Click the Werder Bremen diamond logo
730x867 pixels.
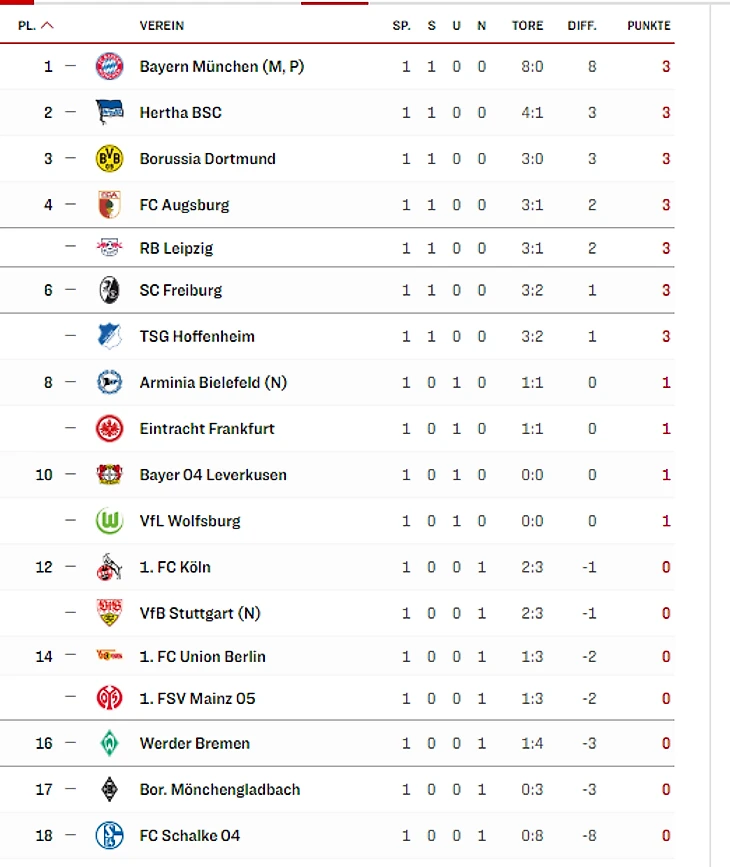tap(108, 743)
